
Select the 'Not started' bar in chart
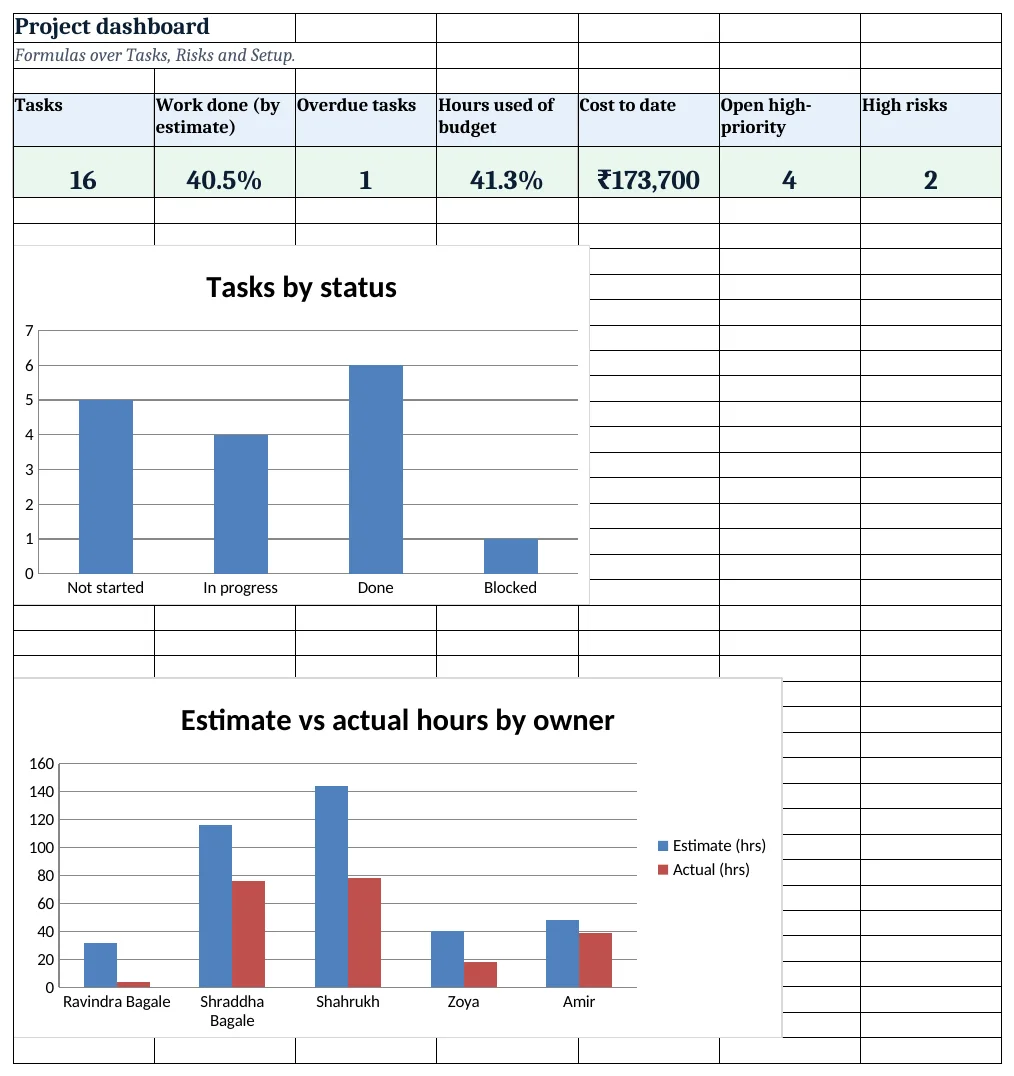pyautogui.click(x=106, y=487)
